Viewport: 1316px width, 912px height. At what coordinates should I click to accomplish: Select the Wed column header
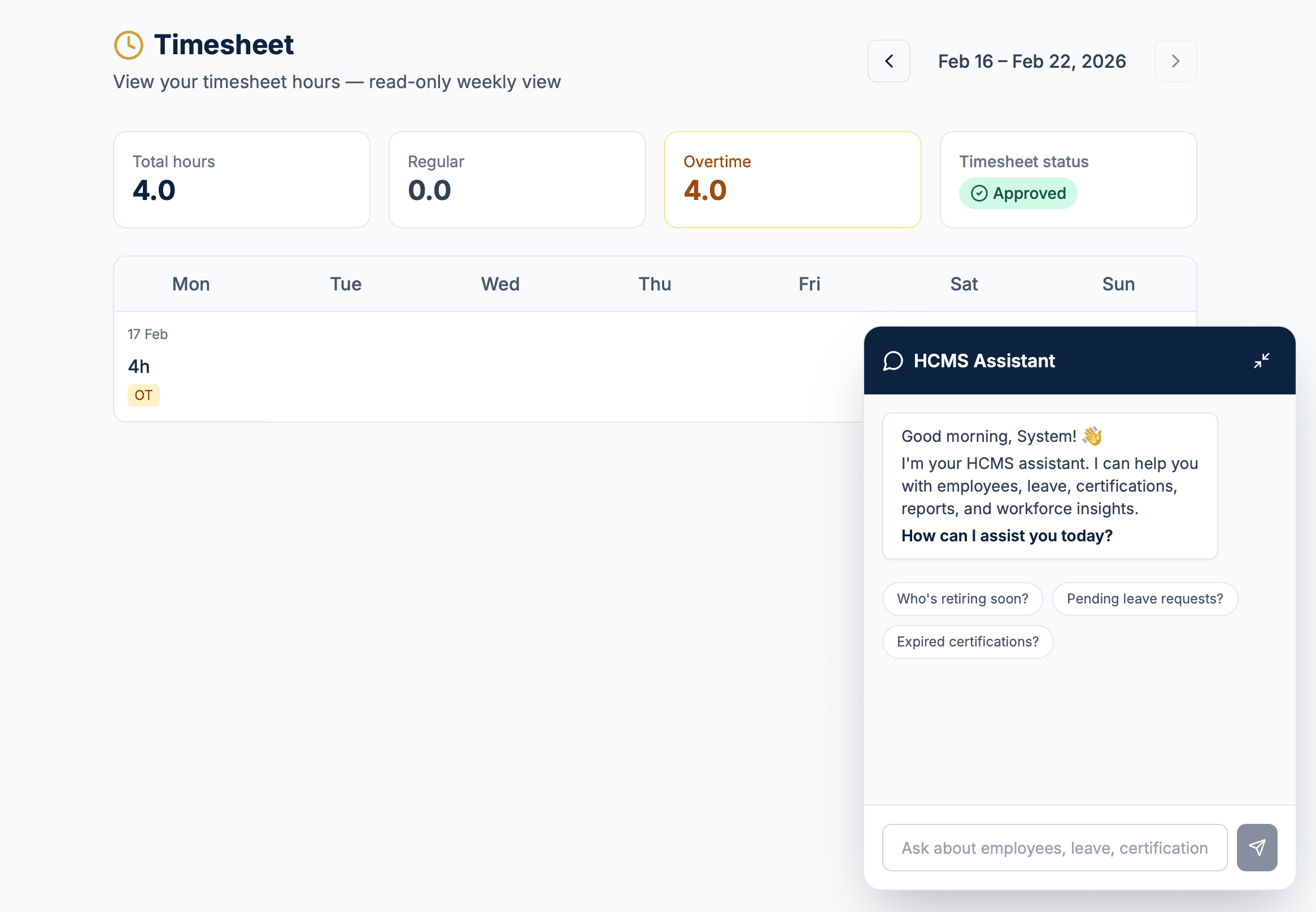500,284
